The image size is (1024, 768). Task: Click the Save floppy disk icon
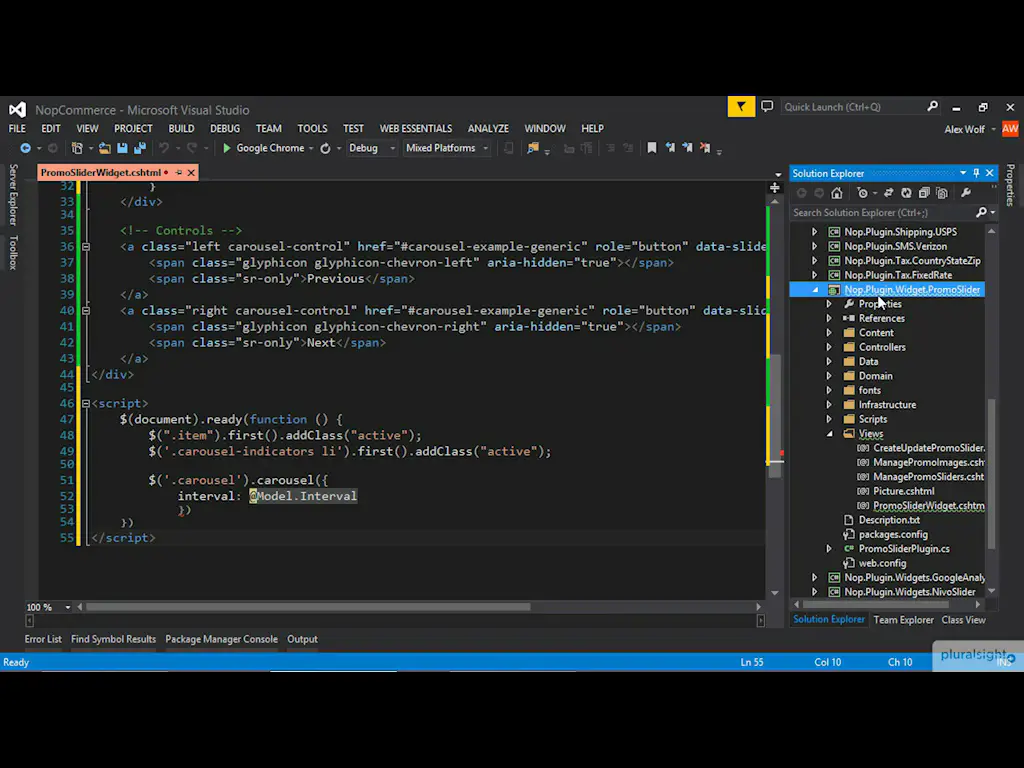(x=122, y=148)
